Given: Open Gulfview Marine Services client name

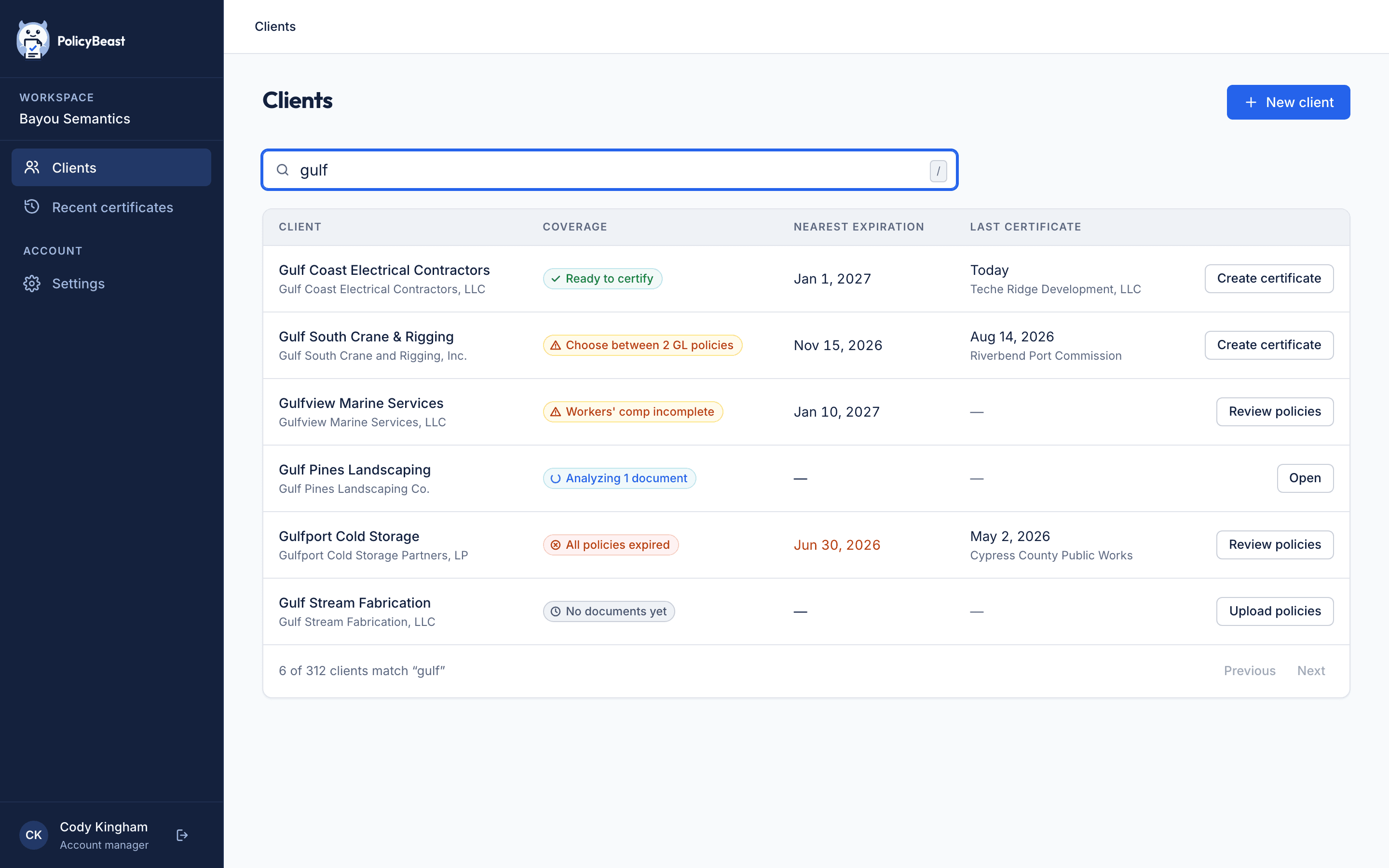Looking at the screenshot, I should pyautogui.click(x=361, y=403).
